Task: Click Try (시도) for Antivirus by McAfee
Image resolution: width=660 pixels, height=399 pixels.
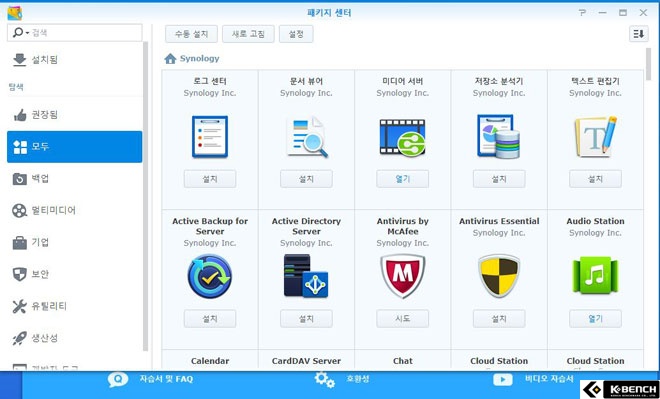Action: pyautogui.click(x=402, y=319)
